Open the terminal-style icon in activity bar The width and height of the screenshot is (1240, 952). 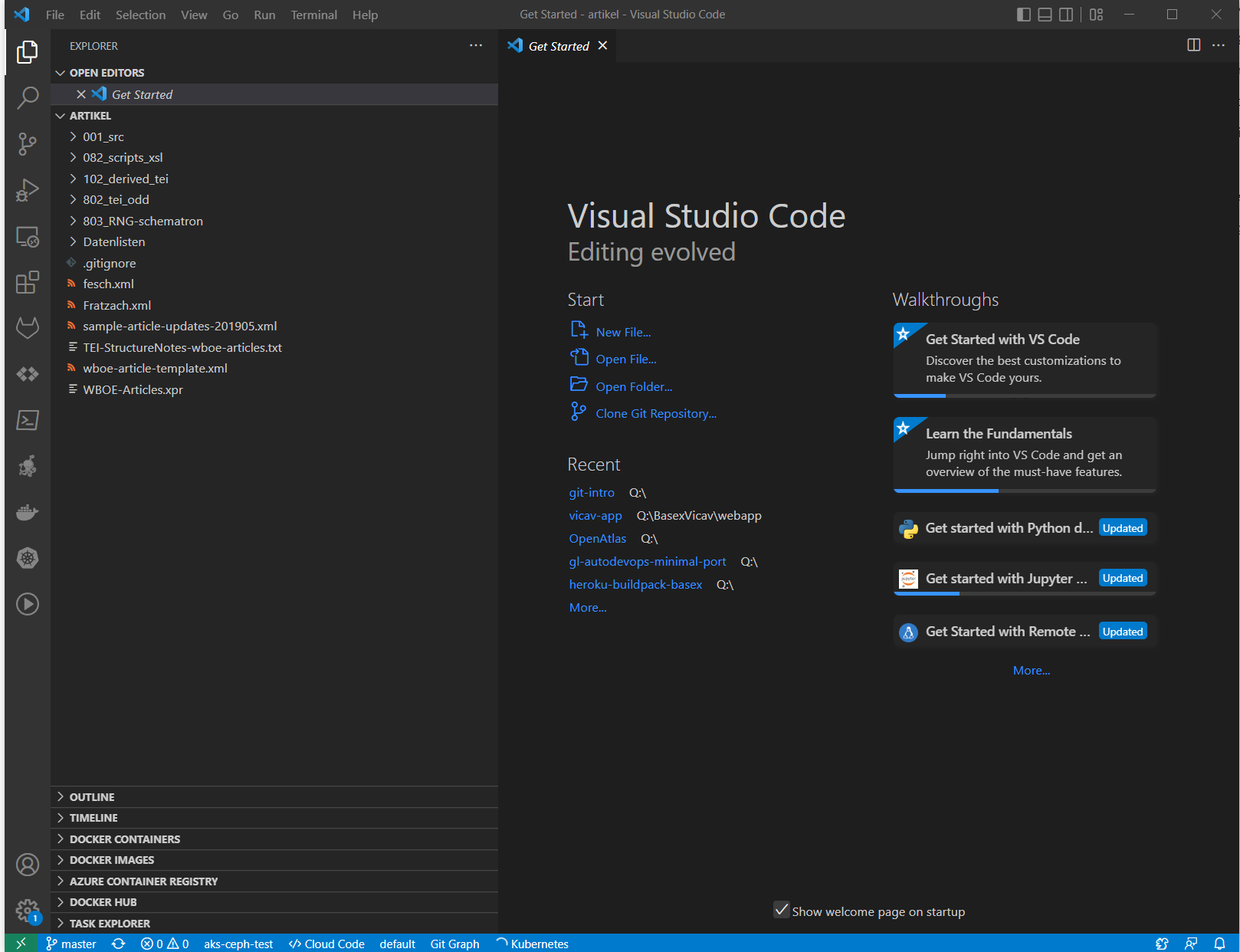28,420
